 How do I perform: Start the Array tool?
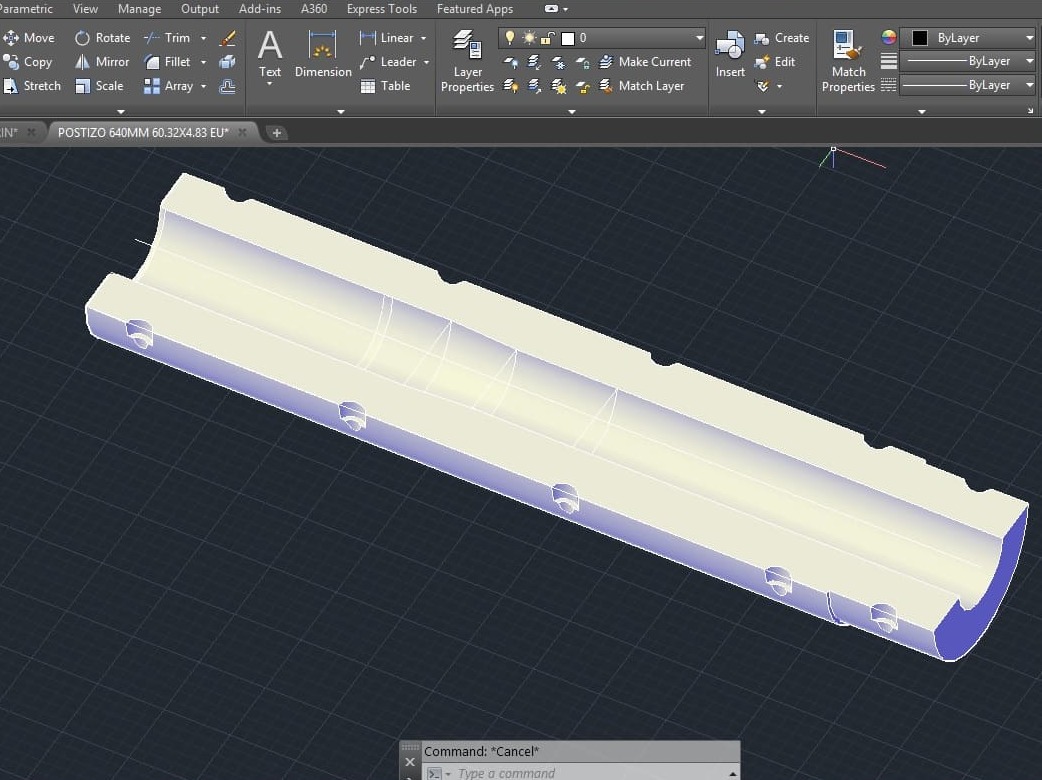pos(169,86)
